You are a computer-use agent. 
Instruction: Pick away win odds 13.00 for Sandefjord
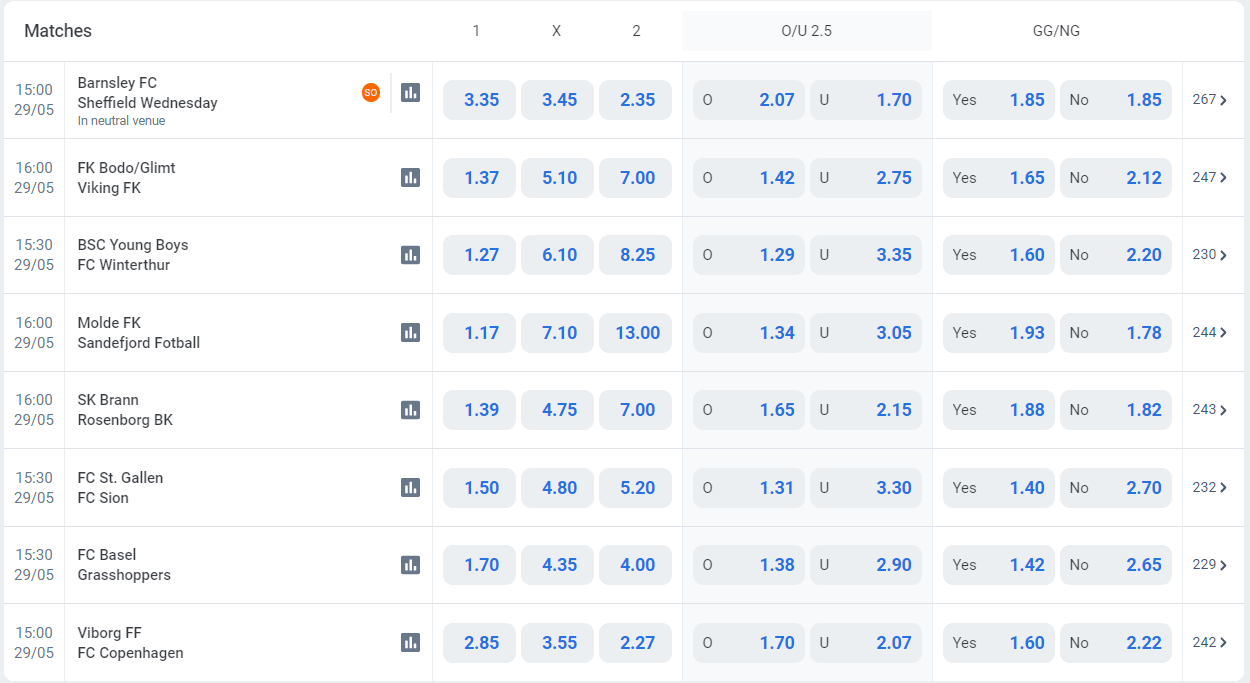coord(636,333)
